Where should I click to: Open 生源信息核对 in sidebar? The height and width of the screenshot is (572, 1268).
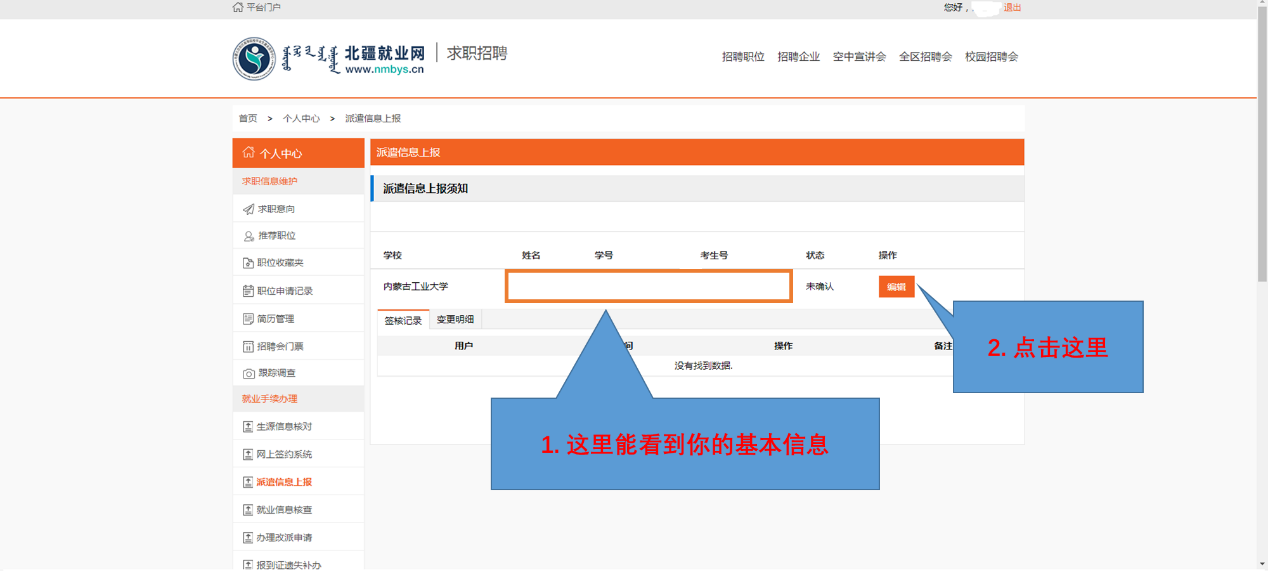(x=284, y=427)
